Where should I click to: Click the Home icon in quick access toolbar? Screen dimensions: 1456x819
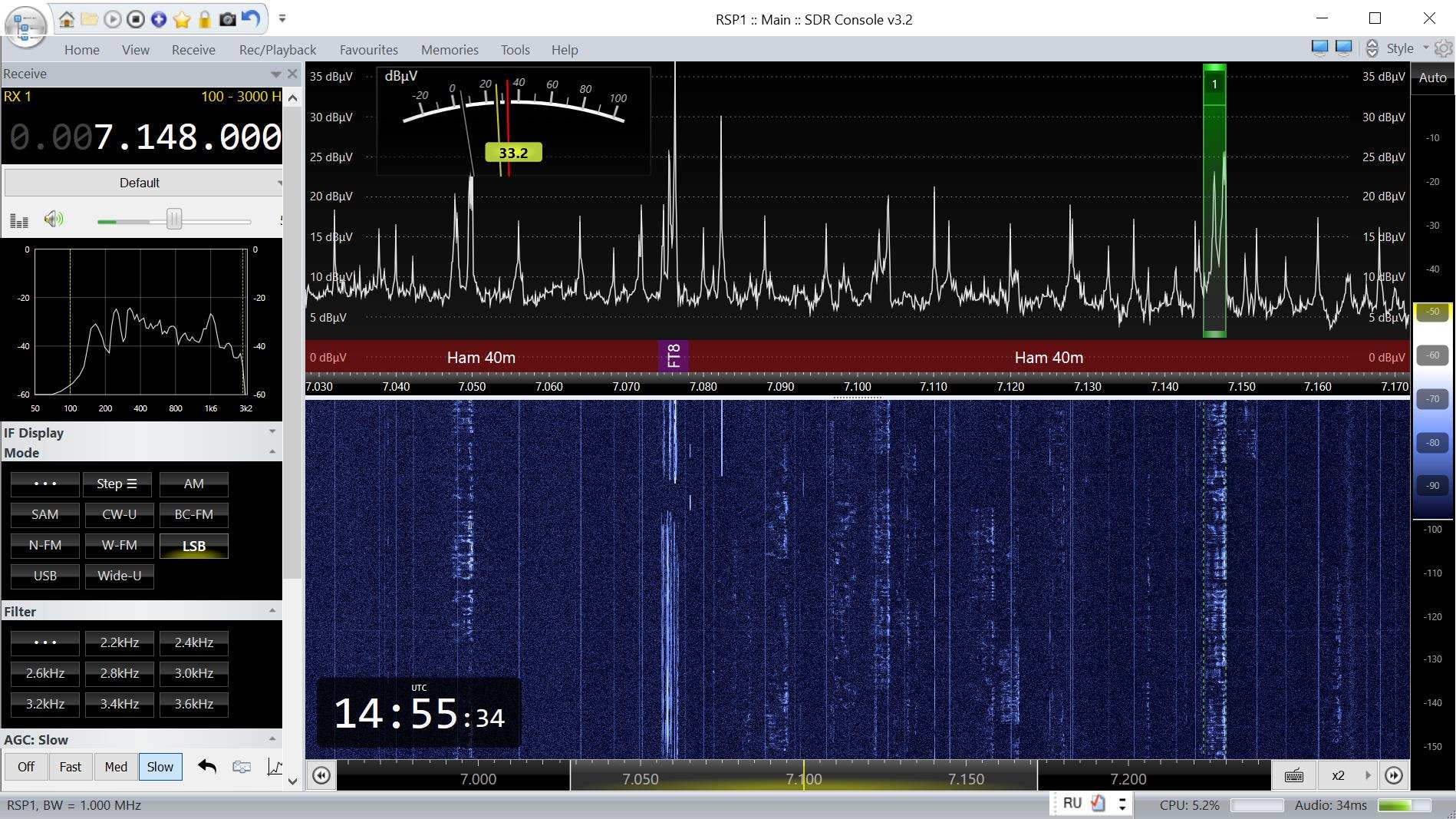pyautogui.click(x=67, y=19)
